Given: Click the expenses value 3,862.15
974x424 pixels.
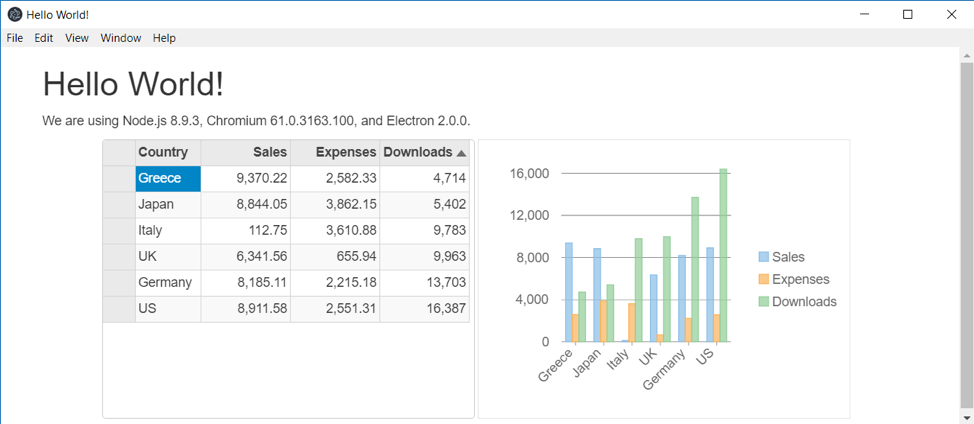Looking at the screenshot, I should pyautogui.click(x=335, y=205).
